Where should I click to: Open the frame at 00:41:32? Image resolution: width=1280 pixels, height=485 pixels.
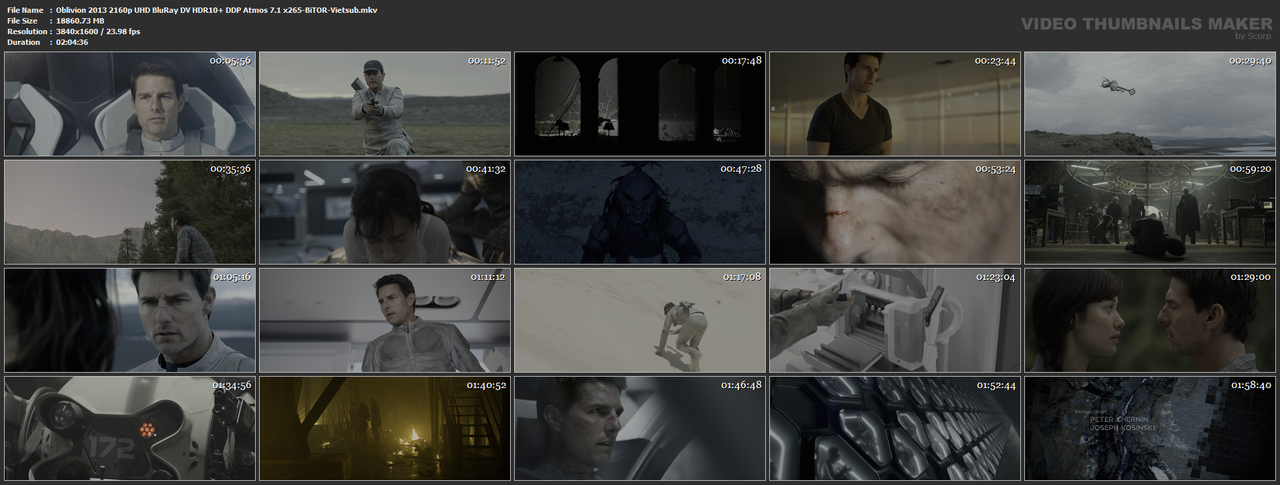pos(385,212)
